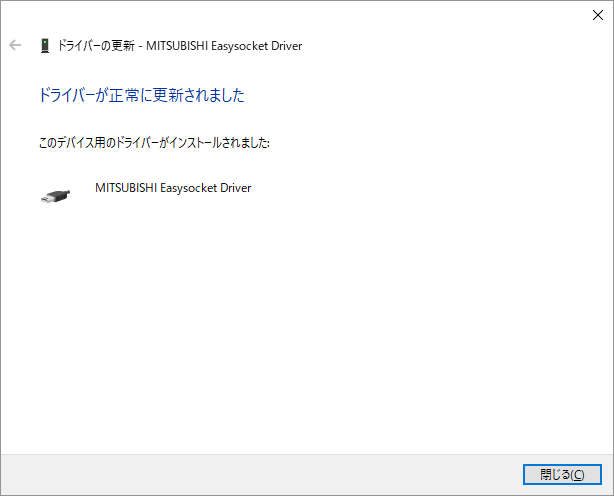Viewport: 614px width, 496px height.
Task: Click the empty title bar area left of the X
Action: 300,15
